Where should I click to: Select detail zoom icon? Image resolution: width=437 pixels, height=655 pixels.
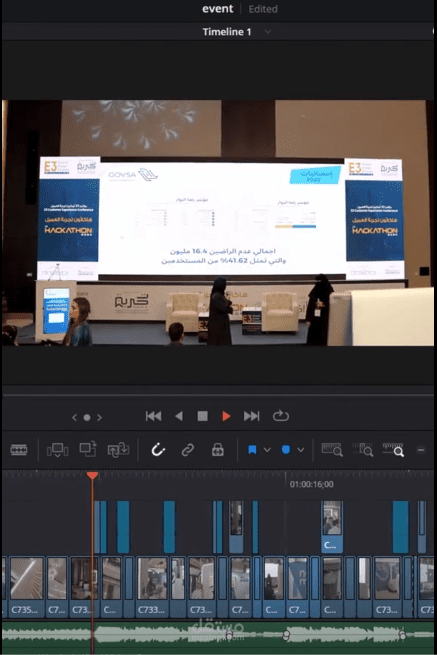click(363, 449)
